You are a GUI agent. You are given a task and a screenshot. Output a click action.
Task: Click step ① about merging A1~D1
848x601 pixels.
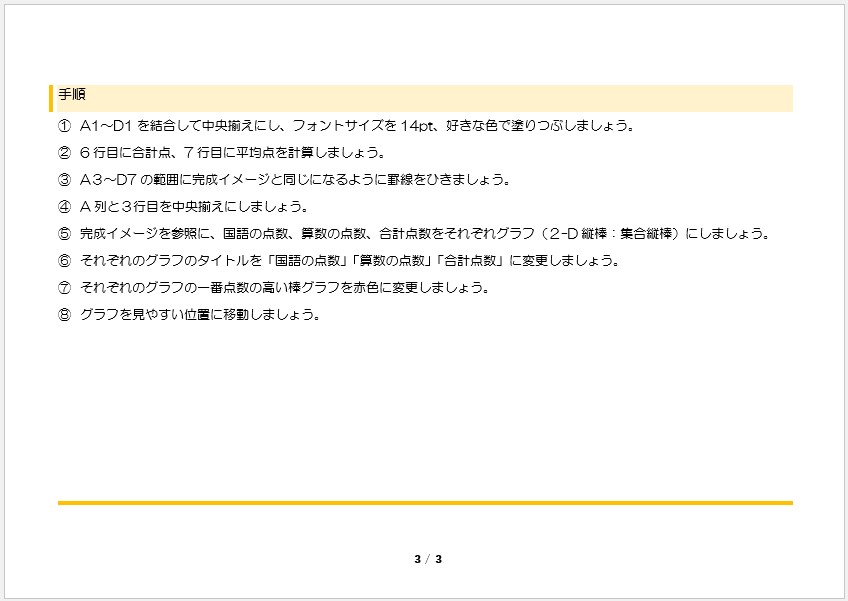pos(346,126)
